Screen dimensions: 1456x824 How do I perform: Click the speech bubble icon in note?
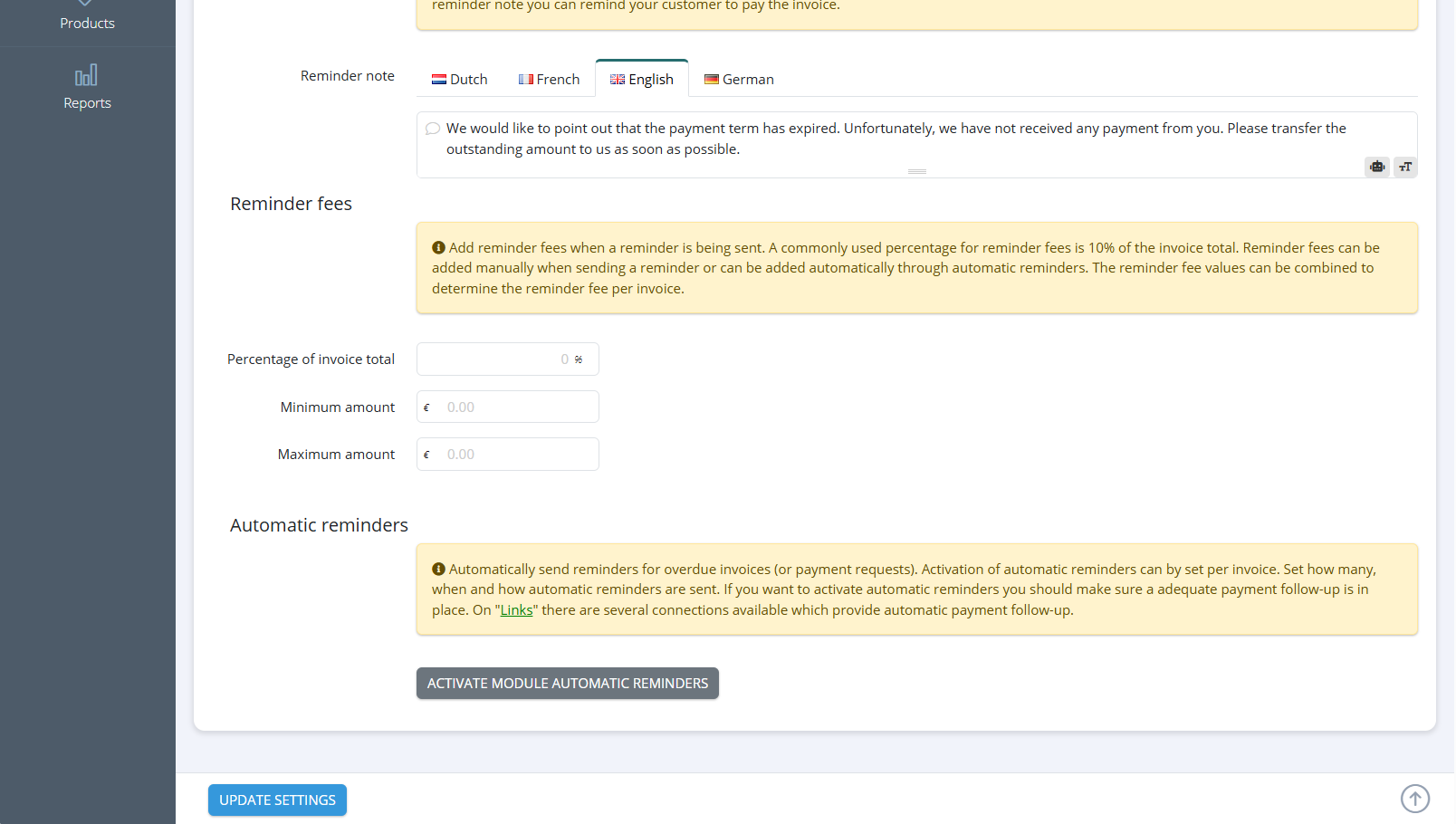(x=433, y=129)
